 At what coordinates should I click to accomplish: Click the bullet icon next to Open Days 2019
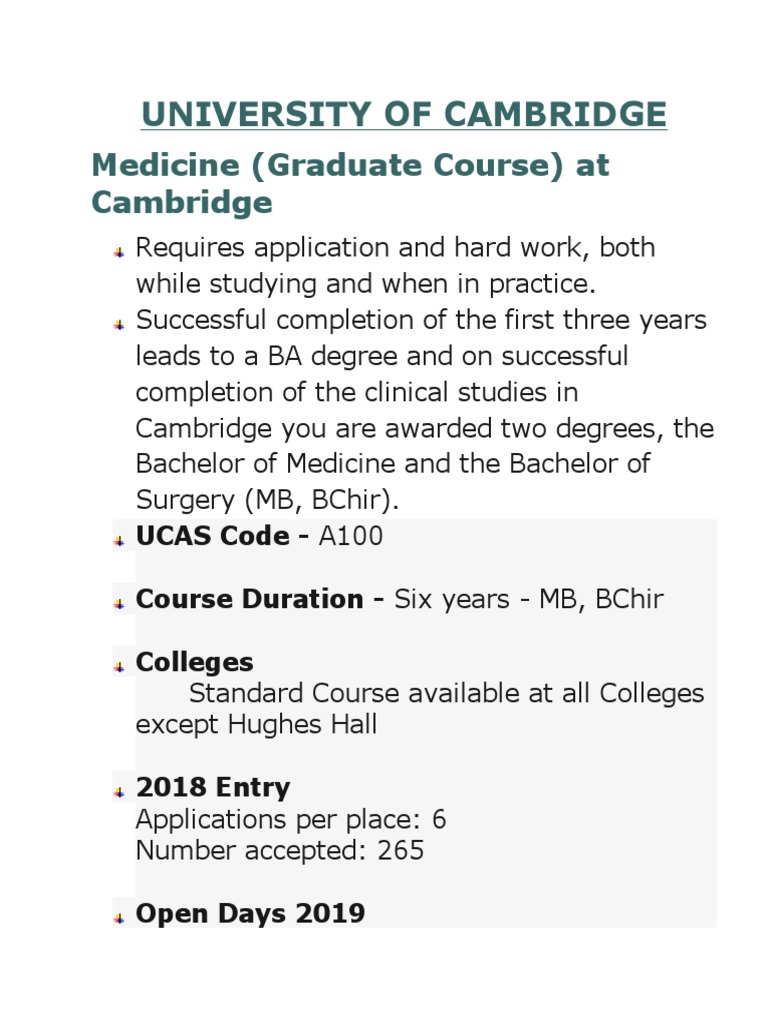point(119,917)
